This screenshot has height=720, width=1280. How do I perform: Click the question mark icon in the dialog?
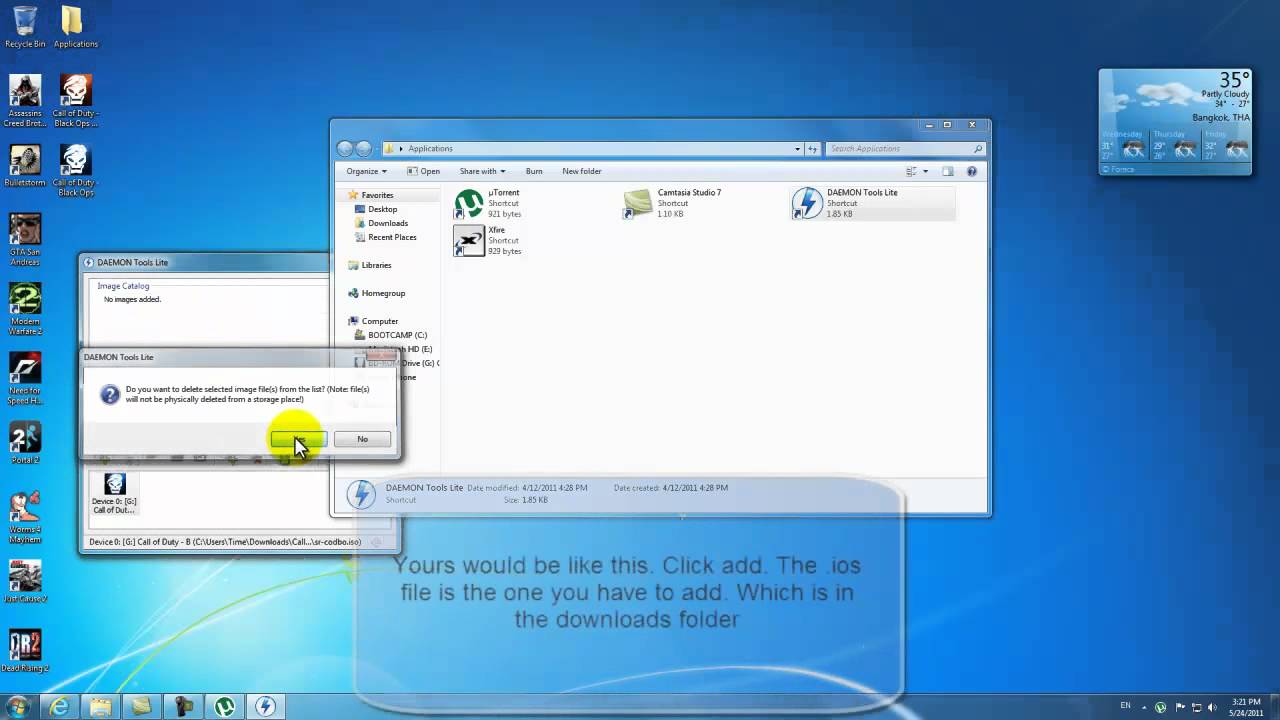tap(110, 394)
